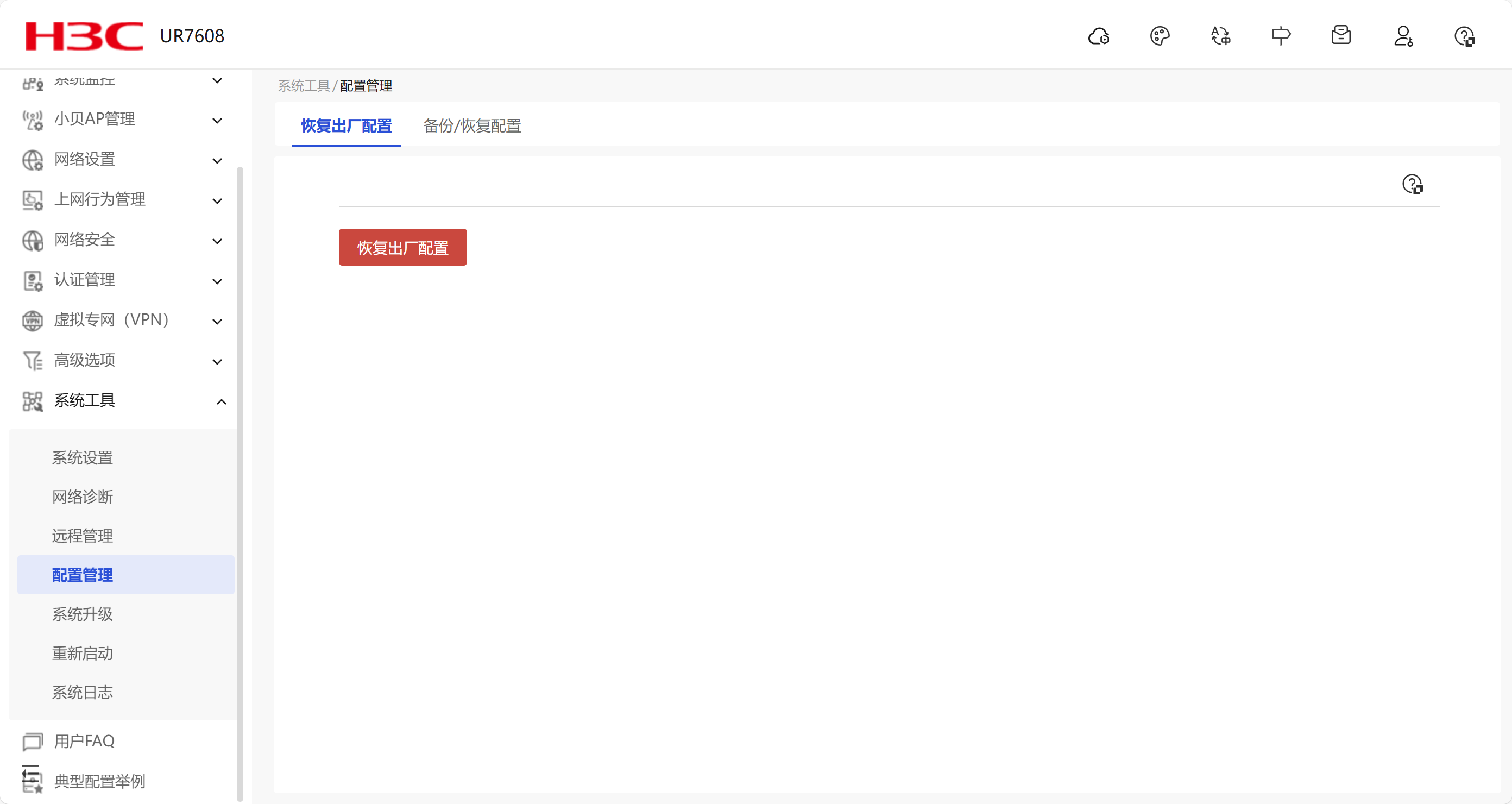Open the 用户FAQ menu label
The height and width of the screenshot is (804, 1512).
click(x=85, y=741)
